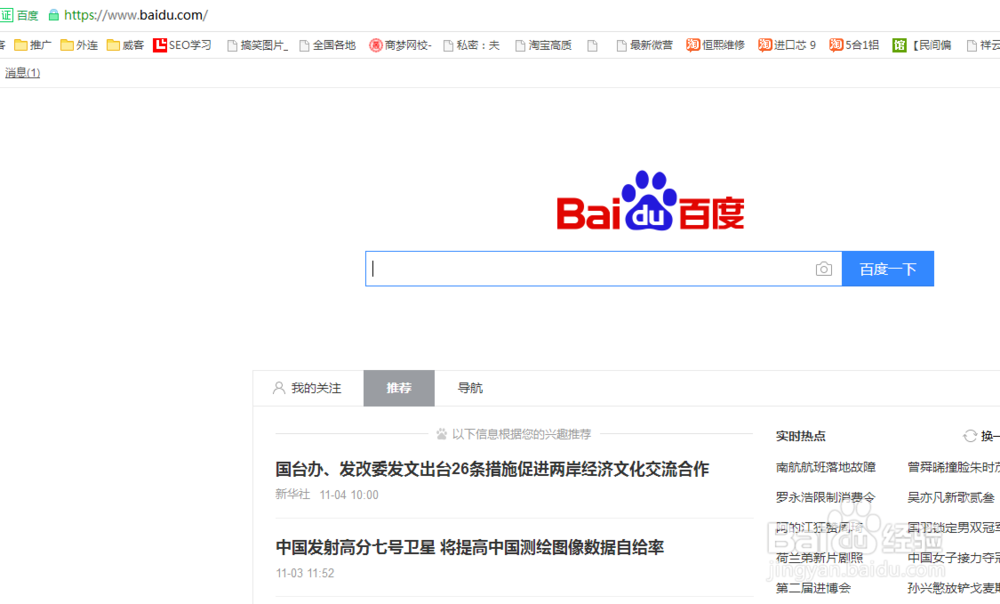This screenshot has height=604, width=1000.
Task: Open the 搞笑图片 bookmark
Action: coord(258,45)
